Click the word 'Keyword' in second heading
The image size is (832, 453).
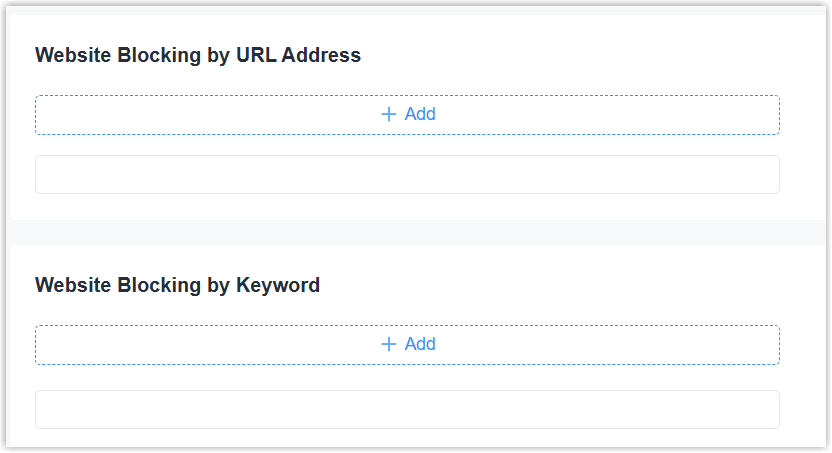click(x=278, y=285)
